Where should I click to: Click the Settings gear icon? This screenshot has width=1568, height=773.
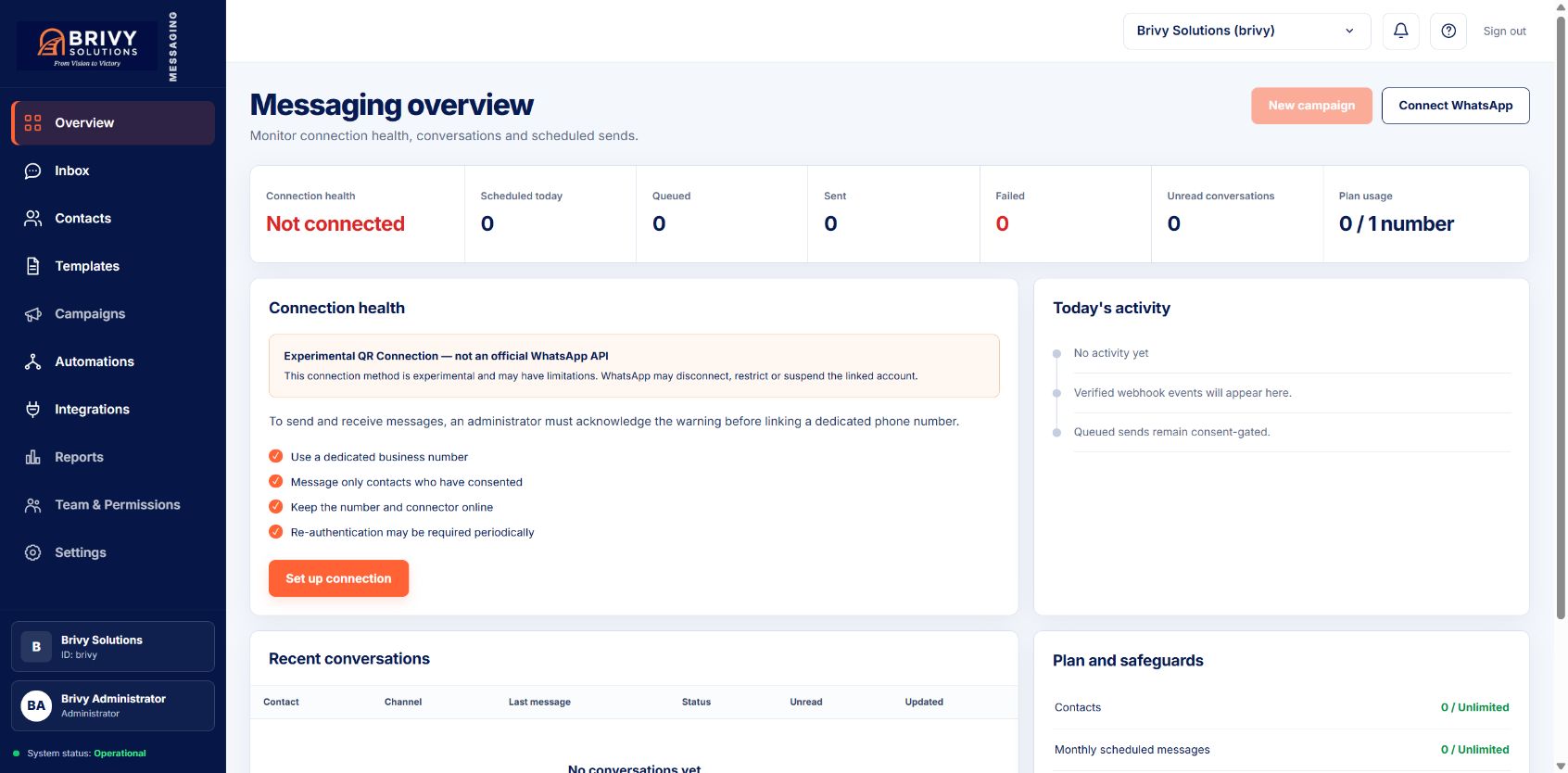click(x=33, y=552)
